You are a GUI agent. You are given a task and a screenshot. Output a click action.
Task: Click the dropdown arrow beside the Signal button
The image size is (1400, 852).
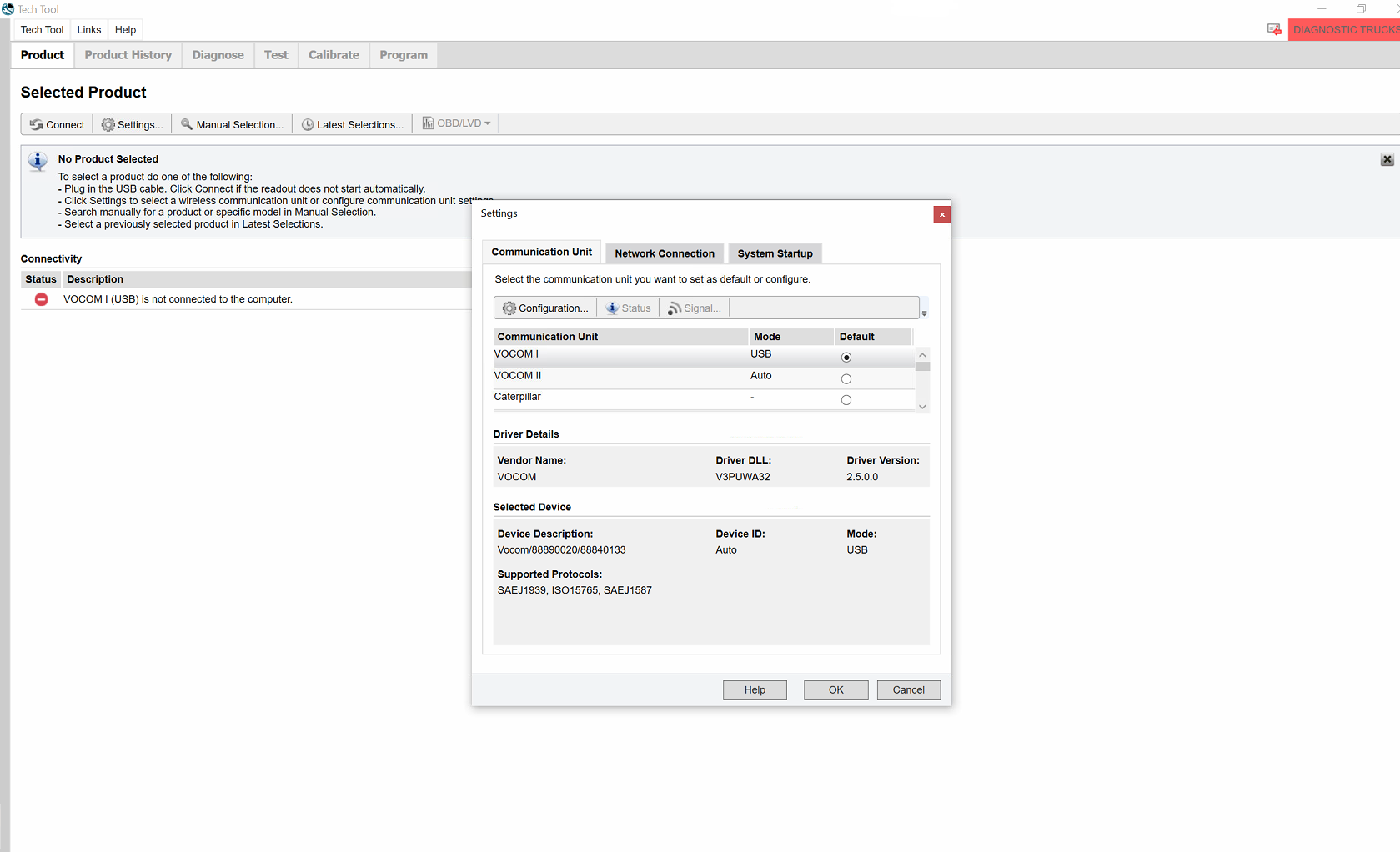924,310
